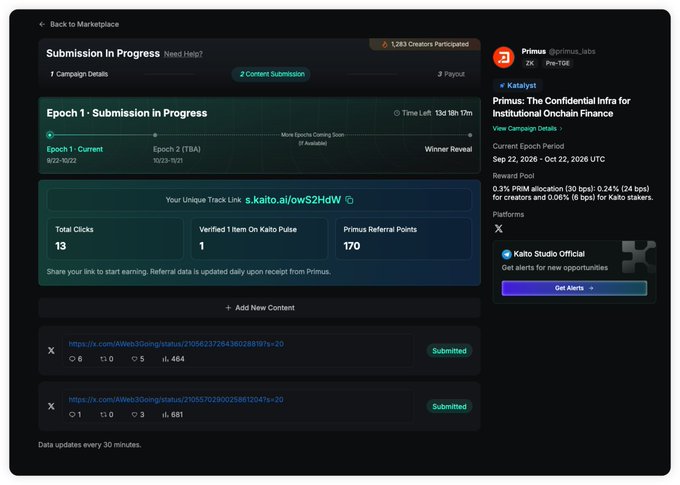Viewport: 680px width, 485px height.
Task: Click the Total Clicks card
Action: coord(115,239)
